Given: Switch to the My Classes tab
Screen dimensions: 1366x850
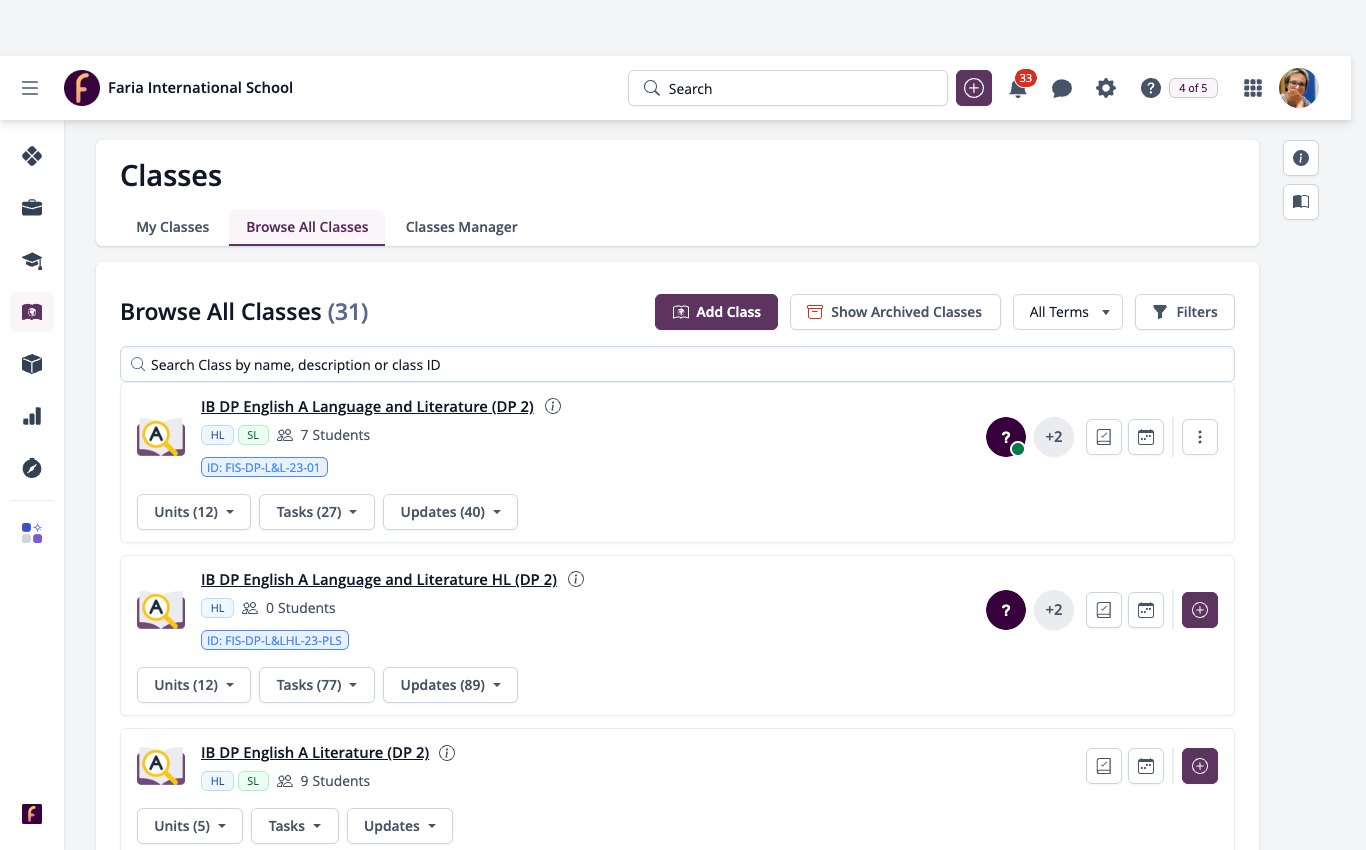Looking at the screenshot, I should tap(173, 227).
